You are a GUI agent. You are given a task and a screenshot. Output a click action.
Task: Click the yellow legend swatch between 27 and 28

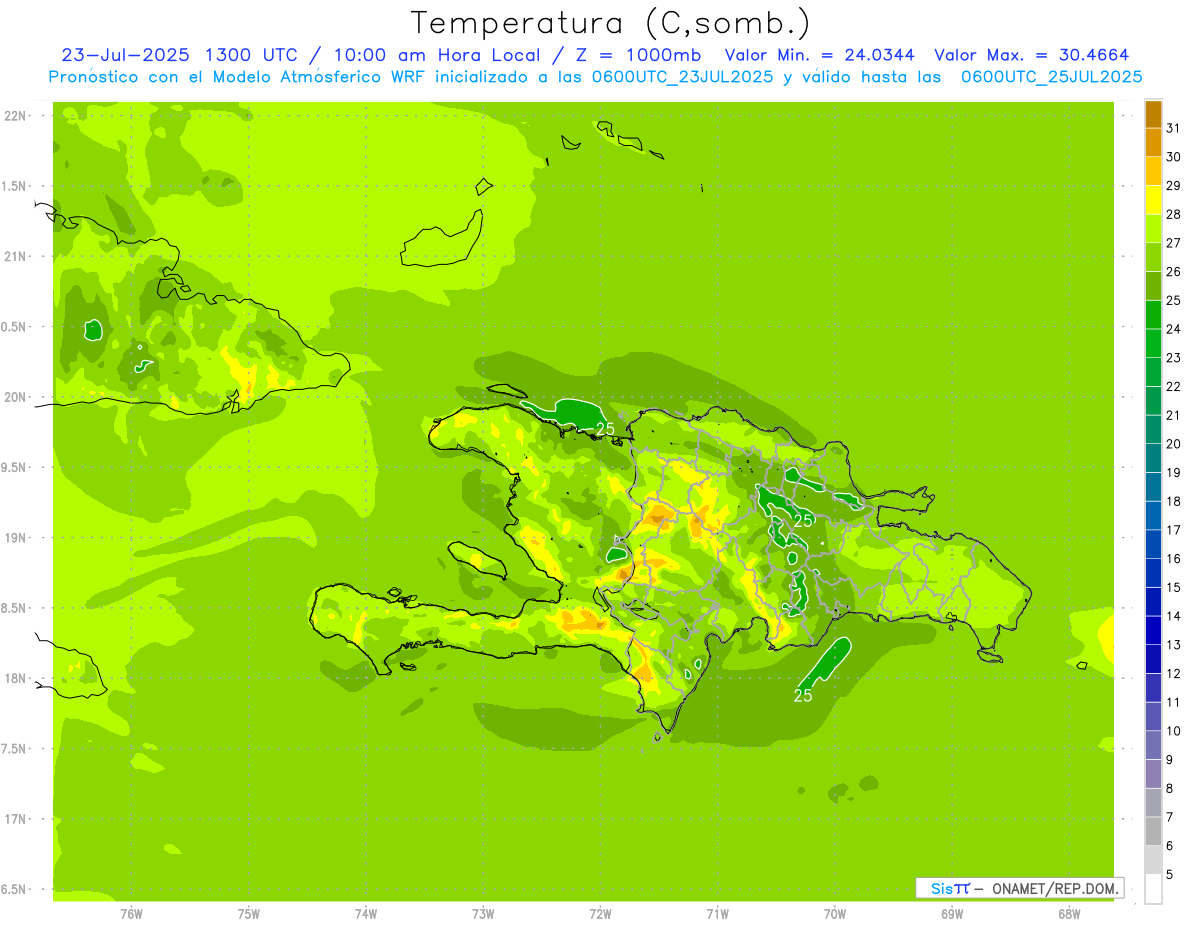pyautogui.click(x=1153, y=228)
